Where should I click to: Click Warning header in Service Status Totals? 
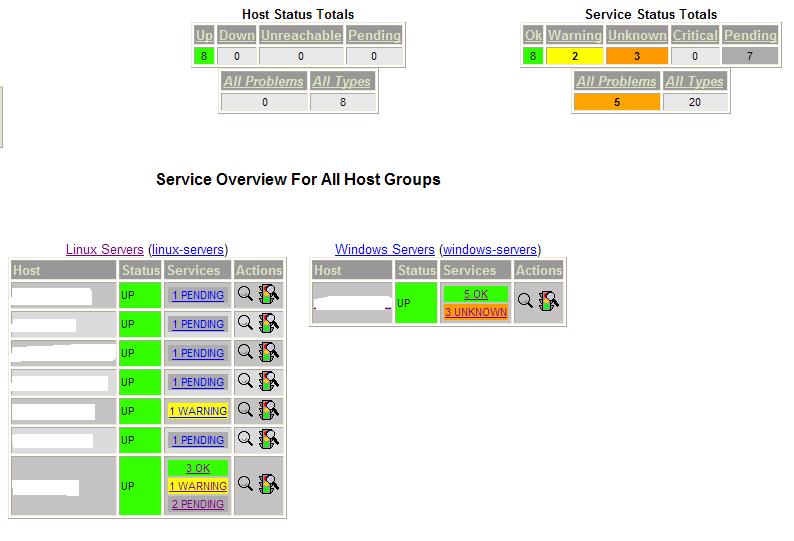click(x=575, y=35)
